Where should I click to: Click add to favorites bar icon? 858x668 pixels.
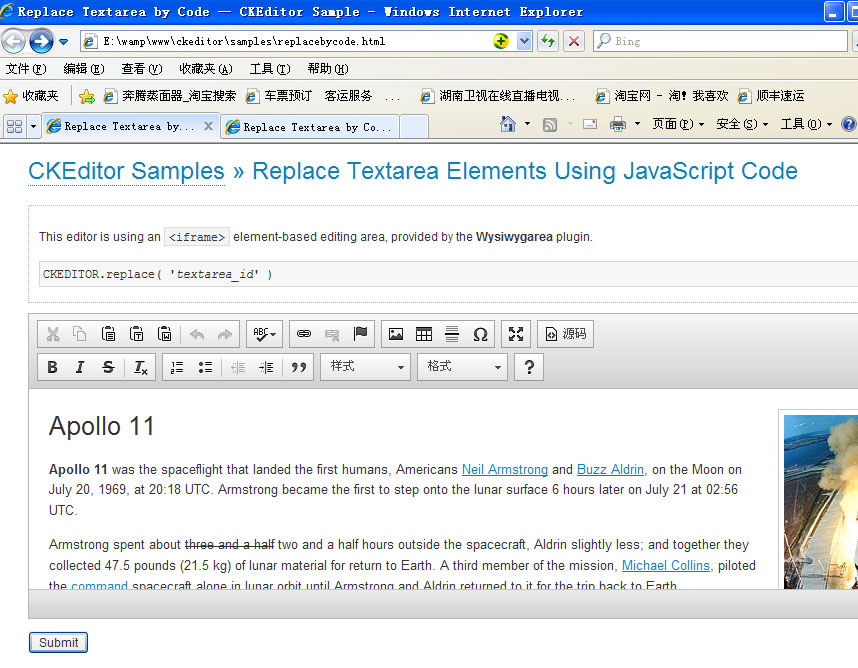[x=86, y=97]
